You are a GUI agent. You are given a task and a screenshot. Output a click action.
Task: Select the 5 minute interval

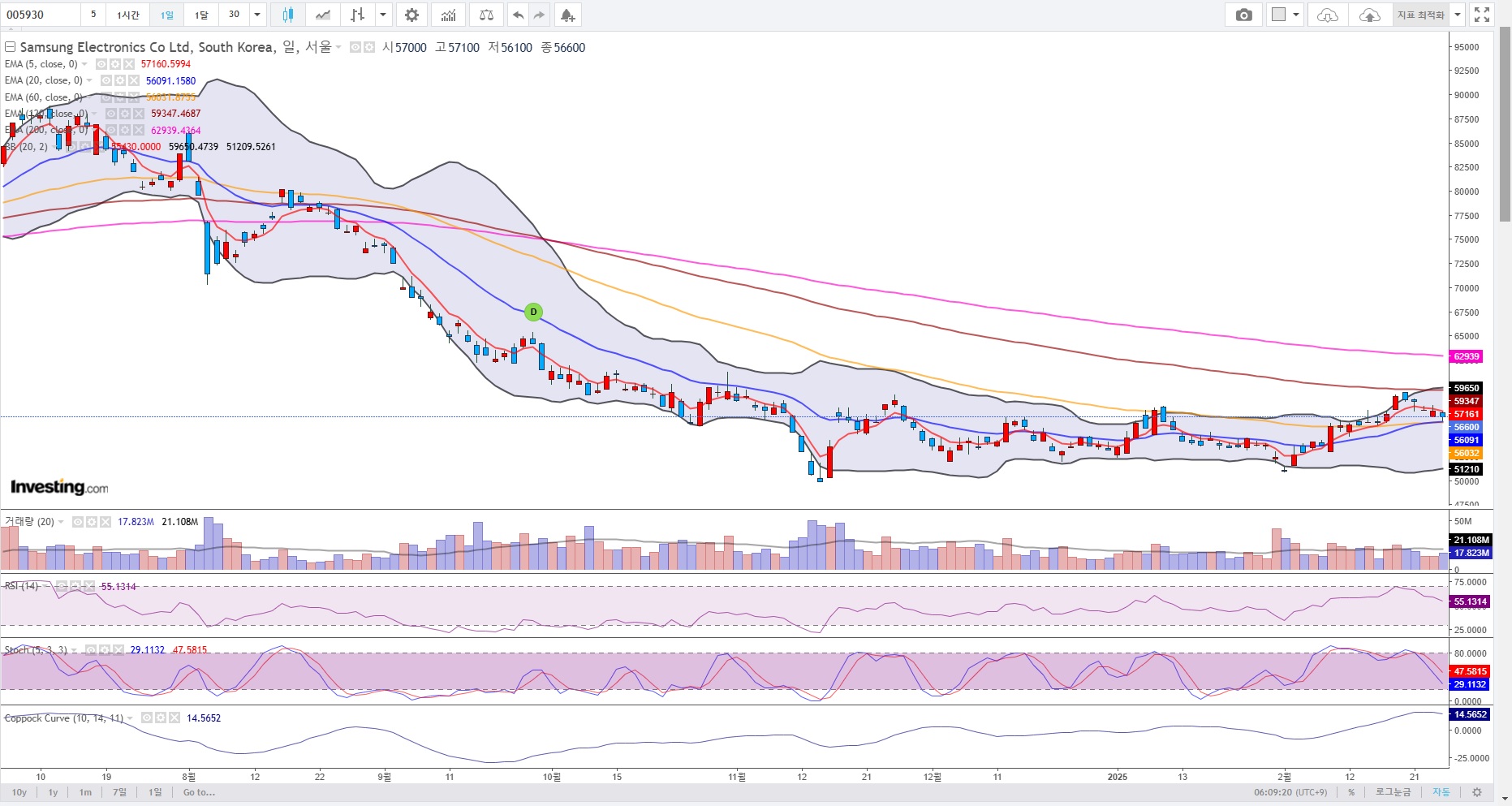click(x=93, y=15)
